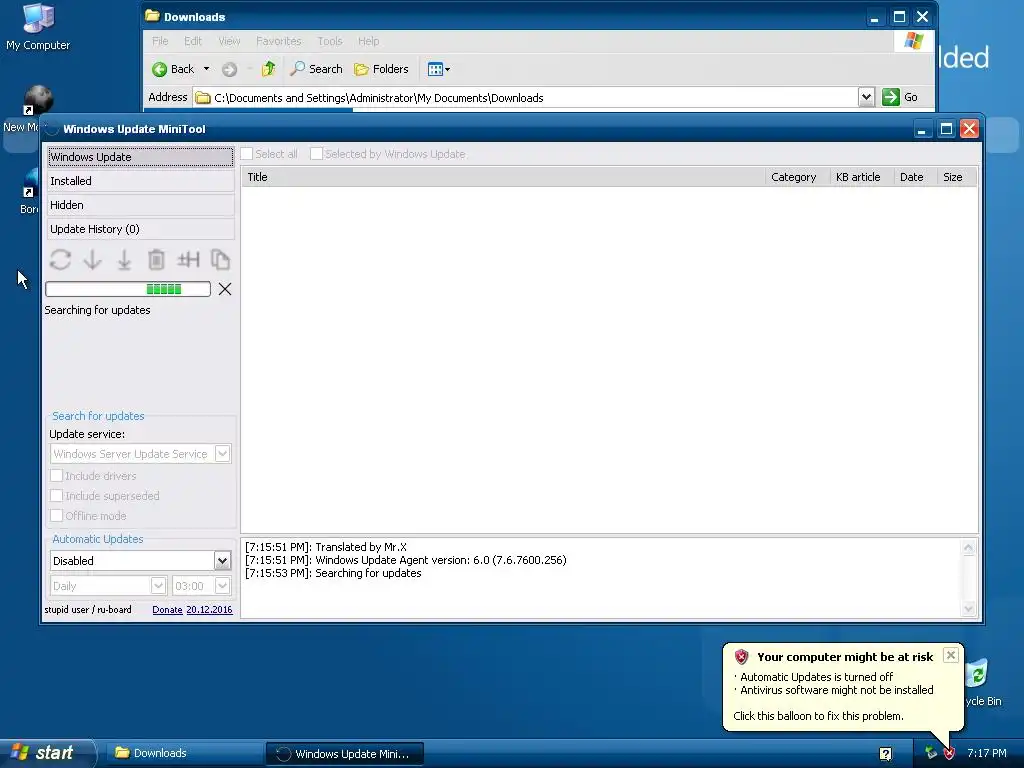Click the Start button
The height and width of the screenshot is (768, 1024).
[x=46, y=753]
